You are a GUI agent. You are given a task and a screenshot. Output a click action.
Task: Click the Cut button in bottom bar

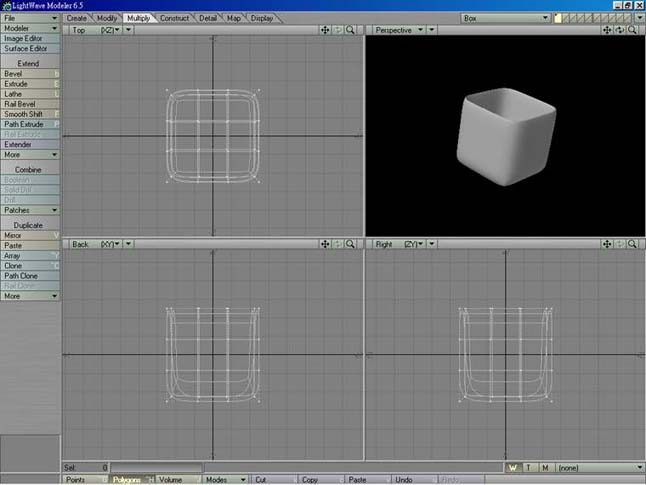point(274,480)
